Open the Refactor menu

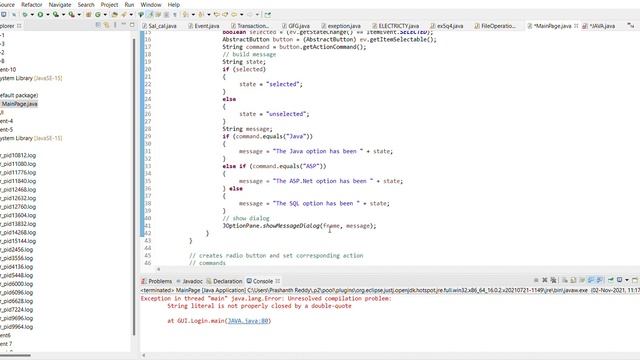[31, 4]
